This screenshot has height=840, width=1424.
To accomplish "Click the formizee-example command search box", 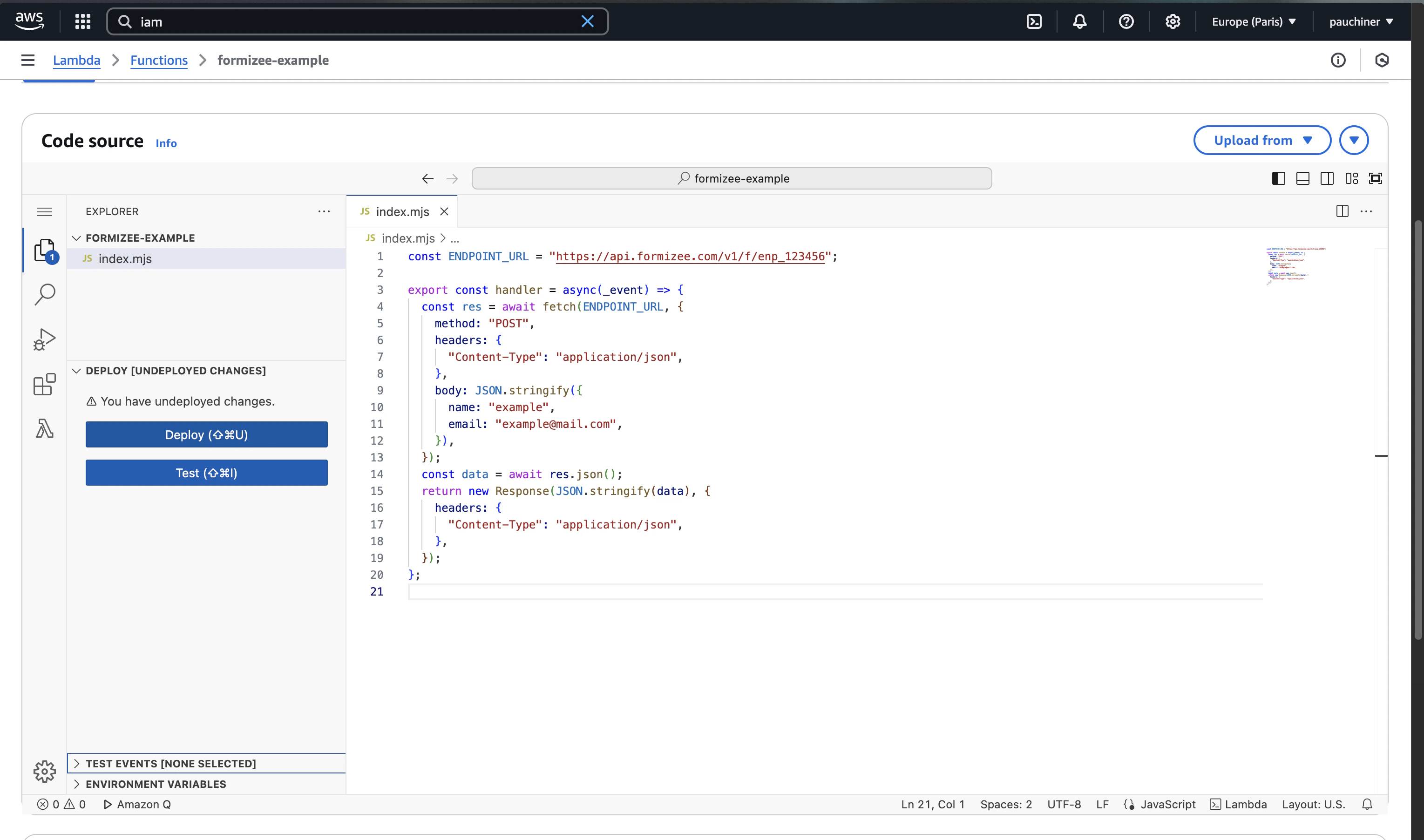I will (732, 178).
